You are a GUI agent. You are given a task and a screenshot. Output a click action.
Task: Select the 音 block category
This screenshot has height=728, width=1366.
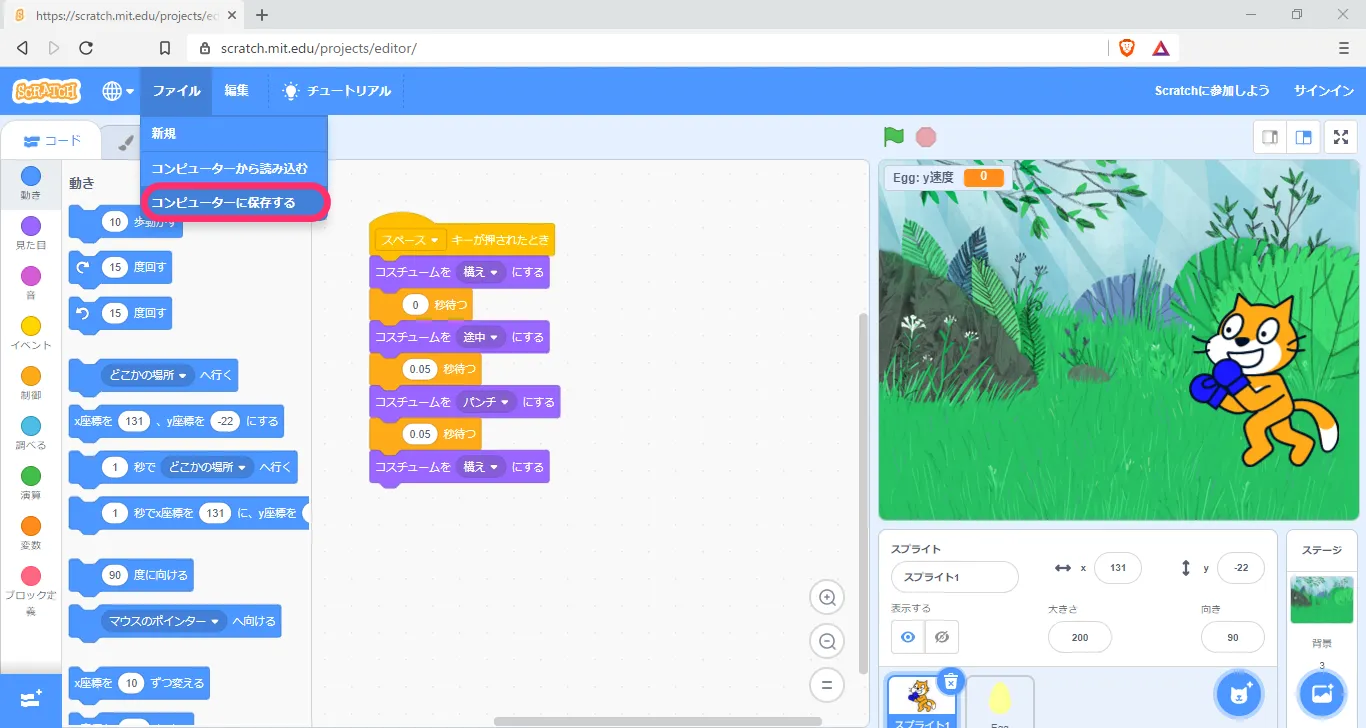pyautogui.click(x=31, y=284)
